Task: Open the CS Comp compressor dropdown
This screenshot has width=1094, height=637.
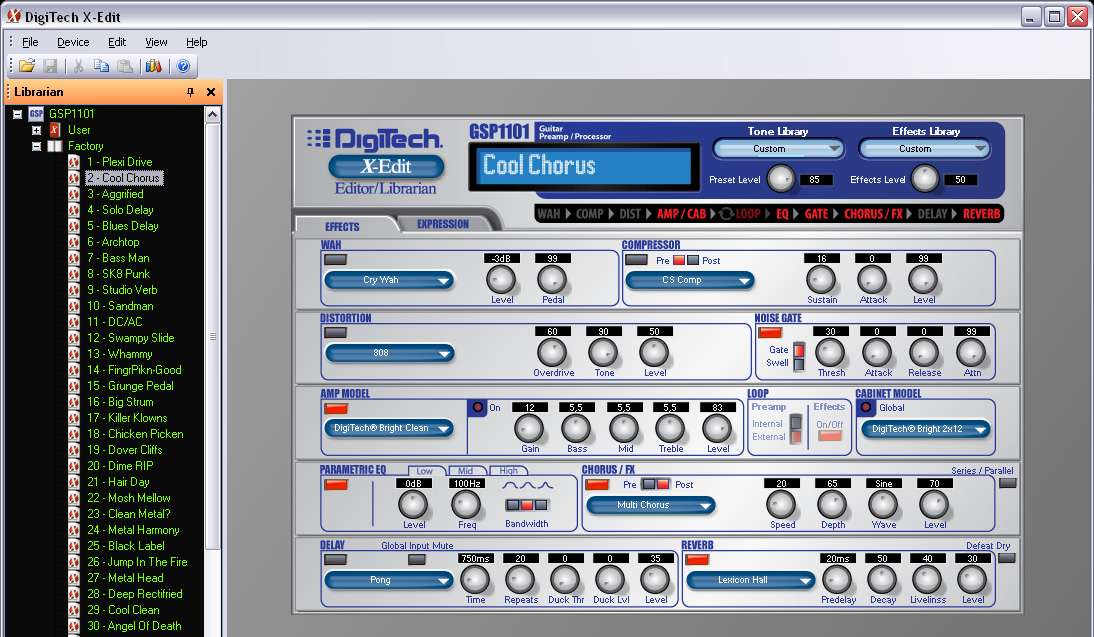Action: tap(690, 280)
